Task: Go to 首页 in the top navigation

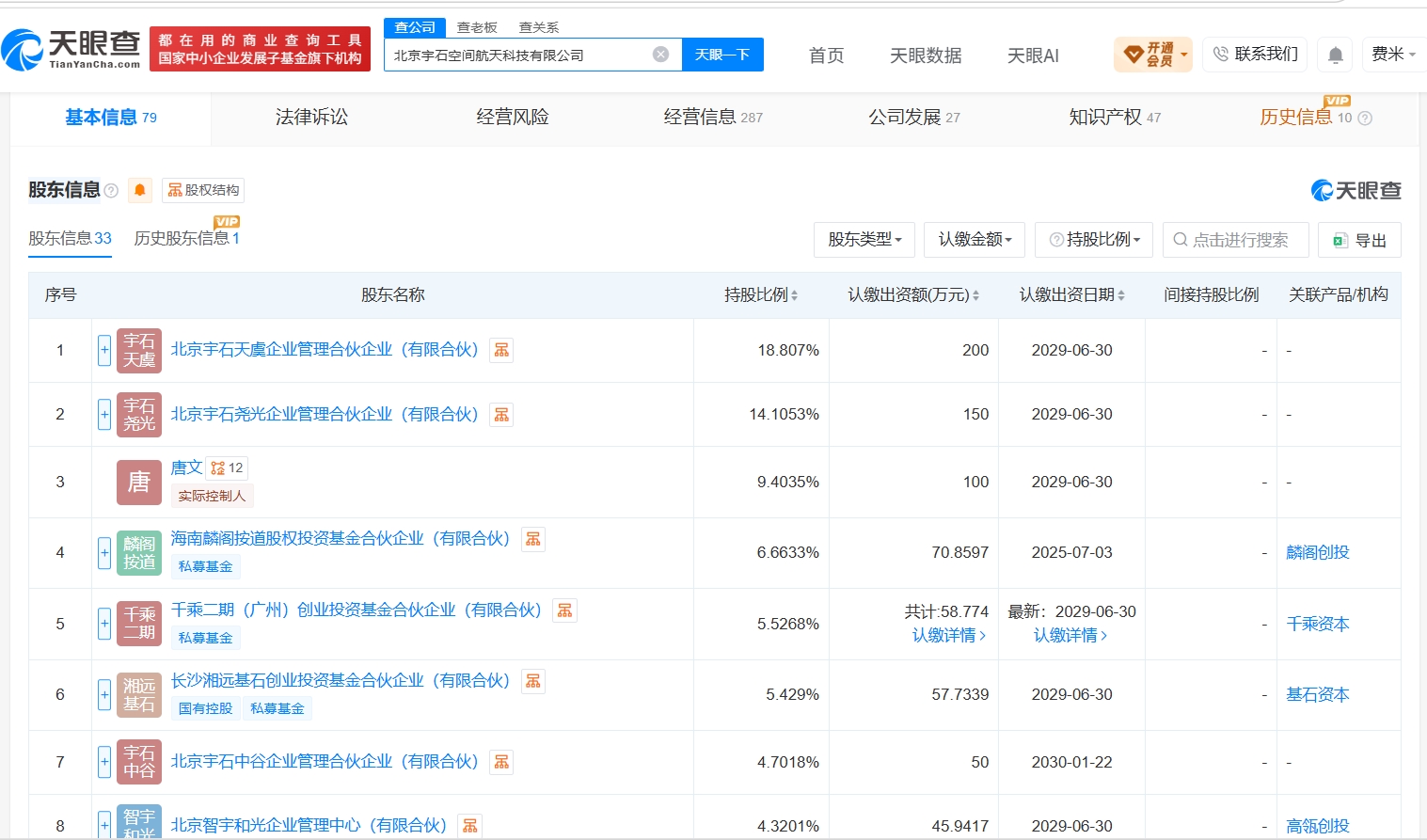Action: [827, 55]
